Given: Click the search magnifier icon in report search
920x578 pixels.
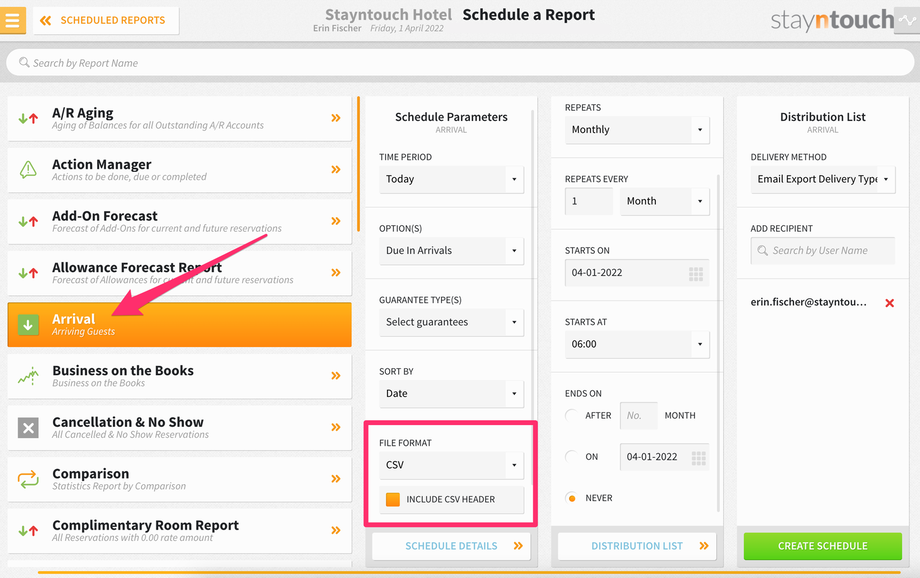Looking at the screenshot, I should click(x=24, y=62).
